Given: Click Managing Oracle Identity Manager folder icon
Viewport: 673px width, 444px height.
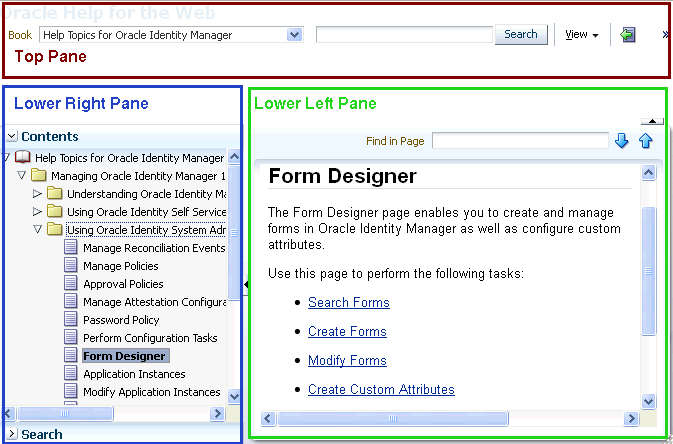Looking at the screenshot, I should pos(39,175).
